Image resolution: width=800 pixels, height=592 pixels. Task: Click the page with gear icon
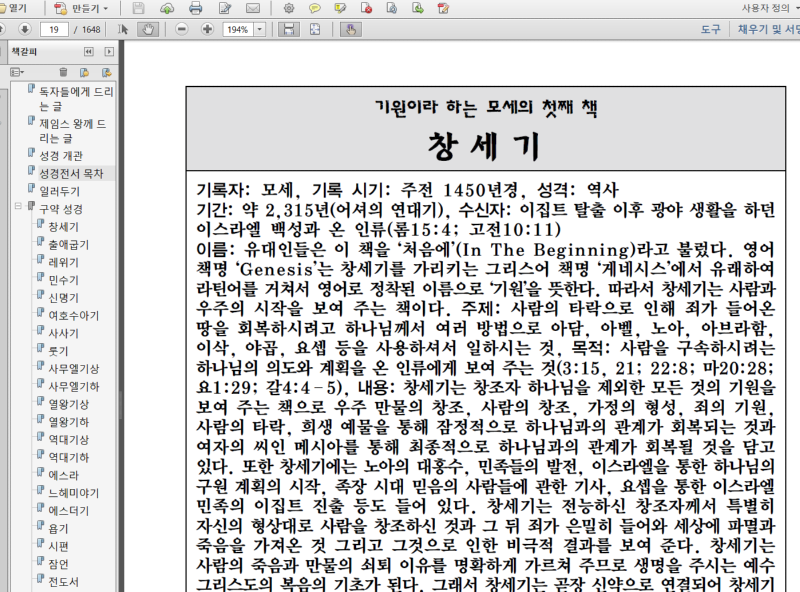pyautogui.click(x=392, y=8)
